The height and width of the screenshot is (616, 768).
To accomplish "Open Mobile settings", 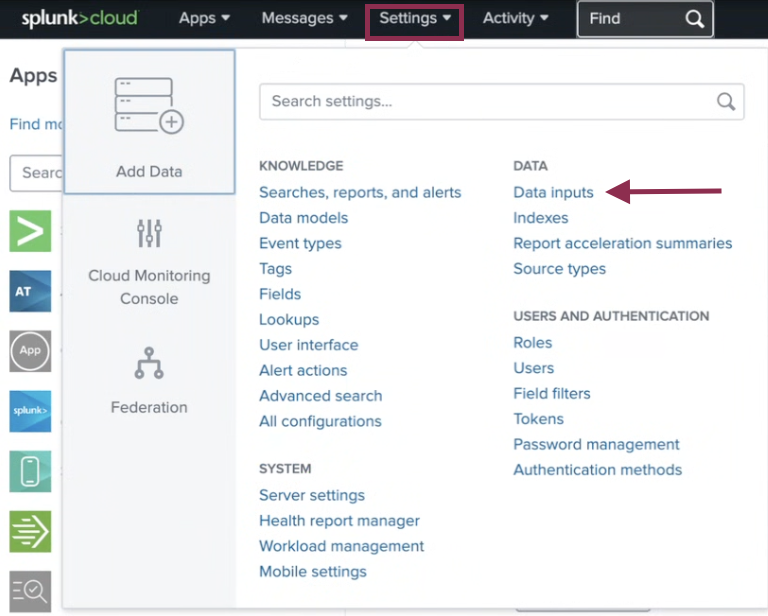I will 312,572.
